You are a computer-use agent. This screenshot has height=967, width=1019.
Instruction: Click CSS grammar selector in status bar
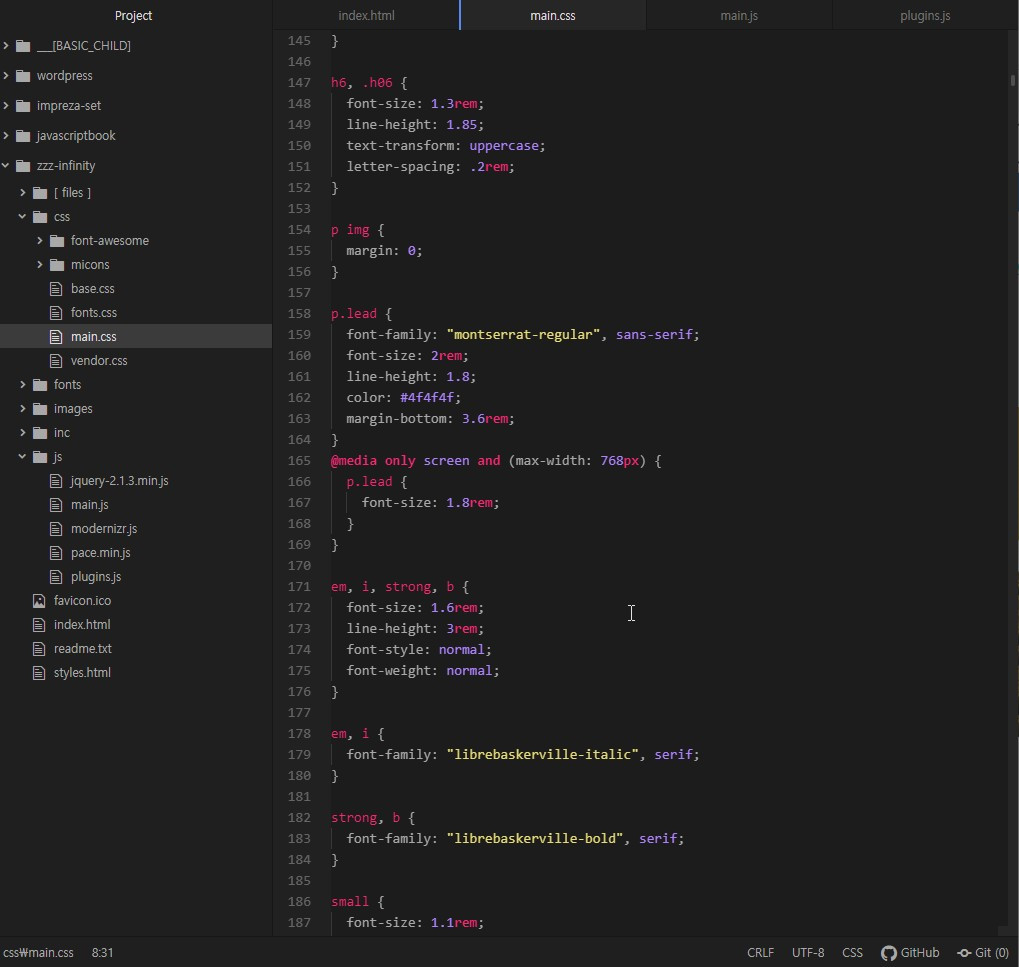(x=852, y=953)
